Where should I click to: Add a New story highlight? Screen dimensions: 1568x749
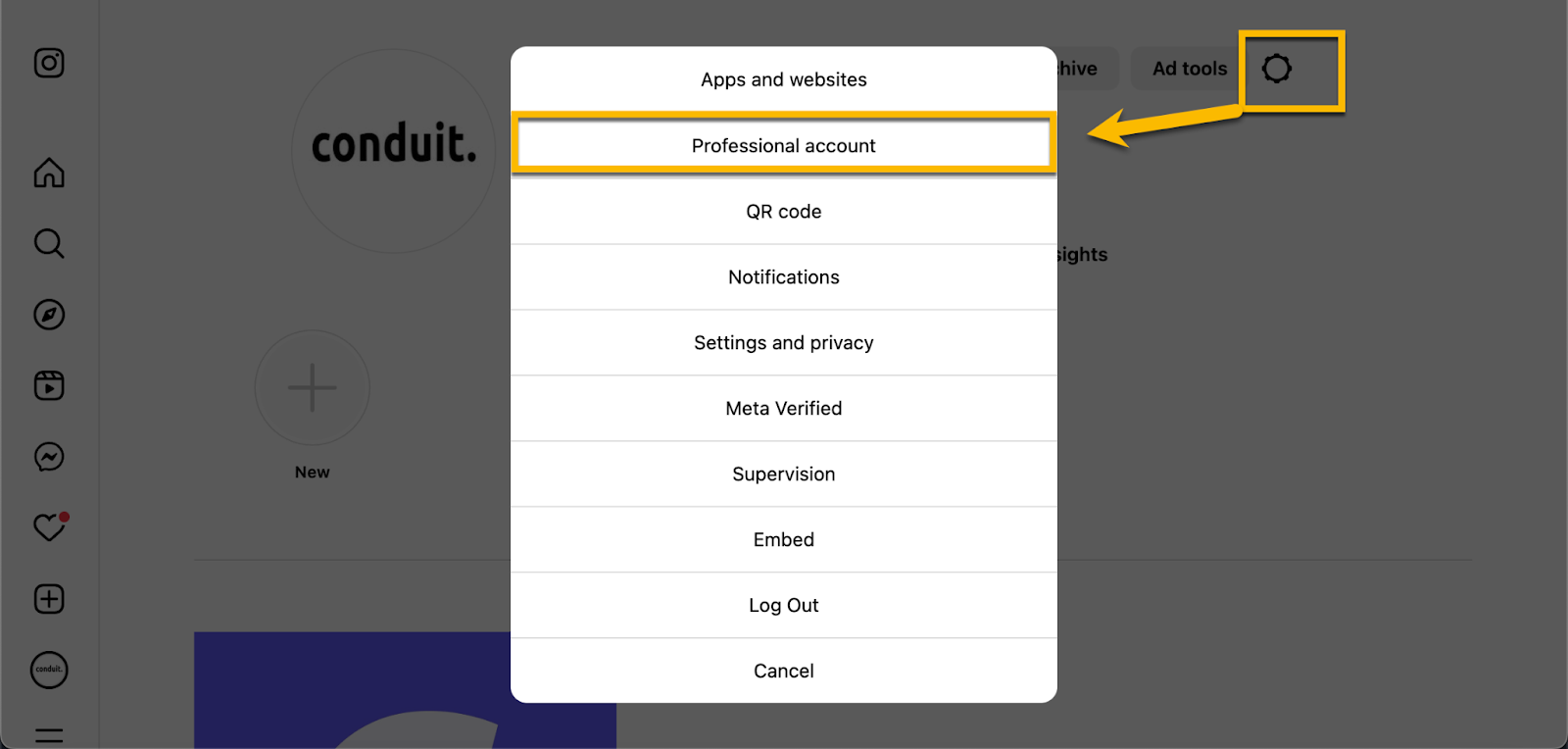(313, 388)
